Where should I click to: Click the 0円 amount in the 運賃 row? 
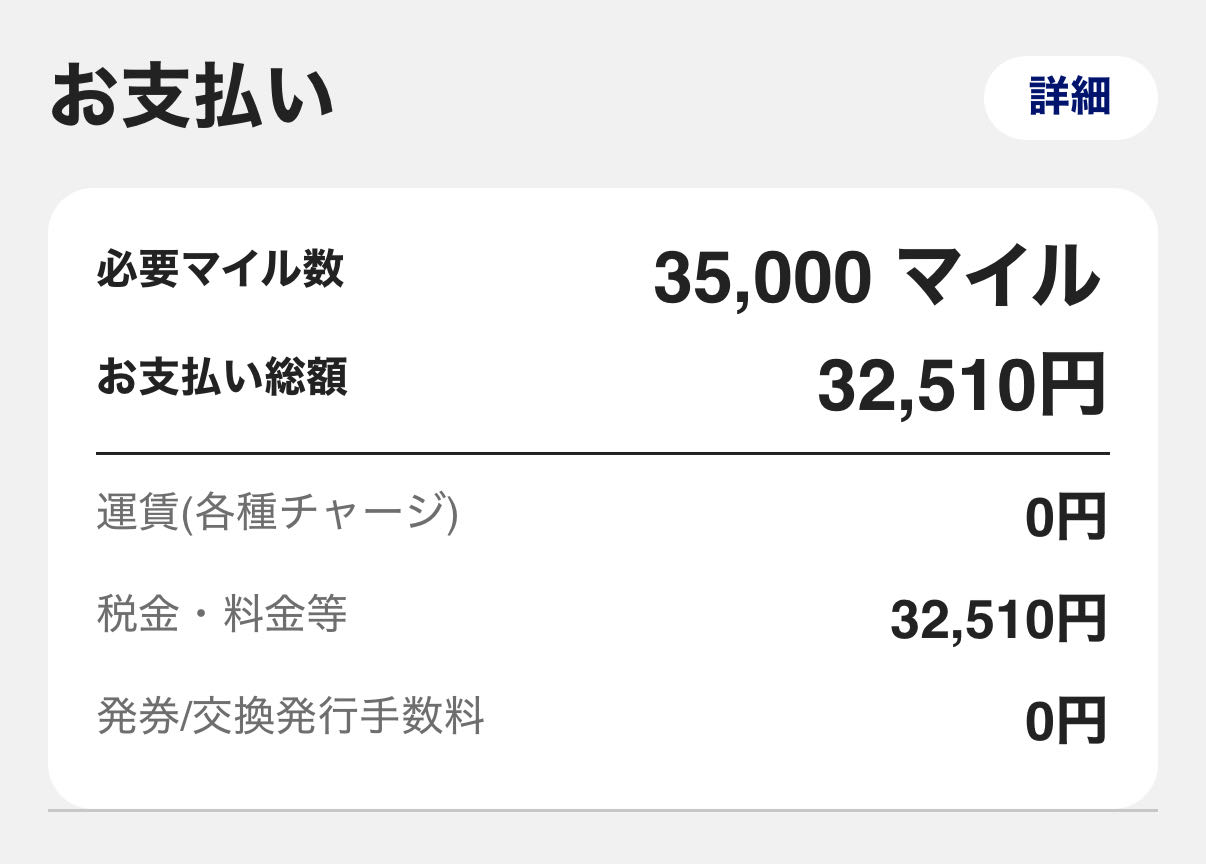[1066, 519]
